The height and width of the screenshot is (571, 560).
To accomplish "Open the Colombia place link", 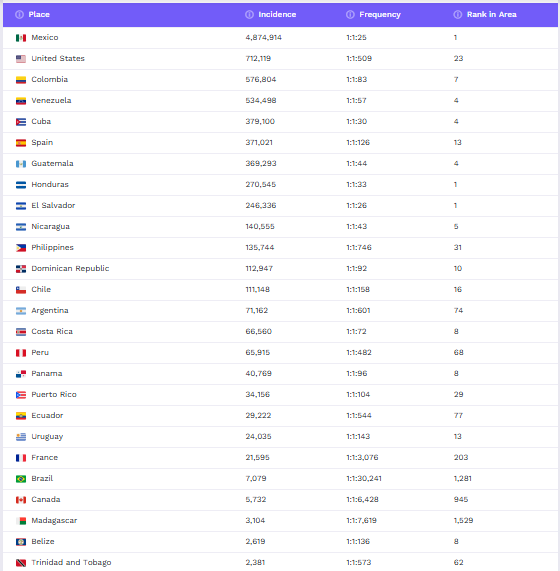I will pos(50,79).
